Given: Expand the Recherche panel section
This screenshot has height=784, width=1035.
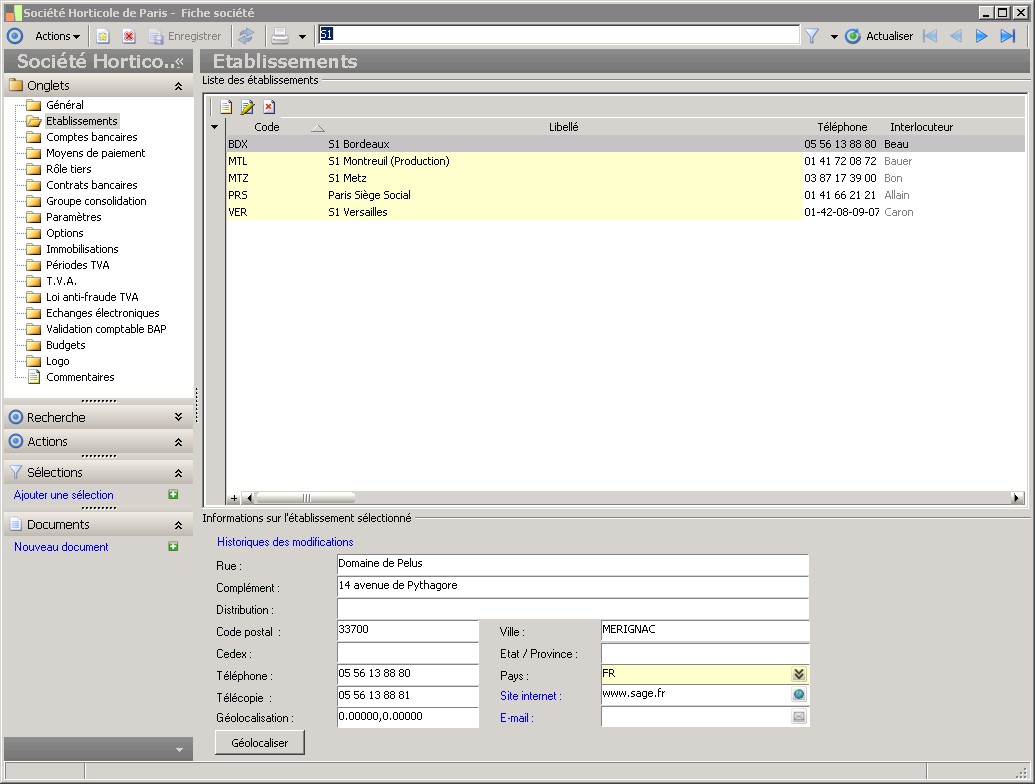Looking at the screenshot, I should (178, 418).
